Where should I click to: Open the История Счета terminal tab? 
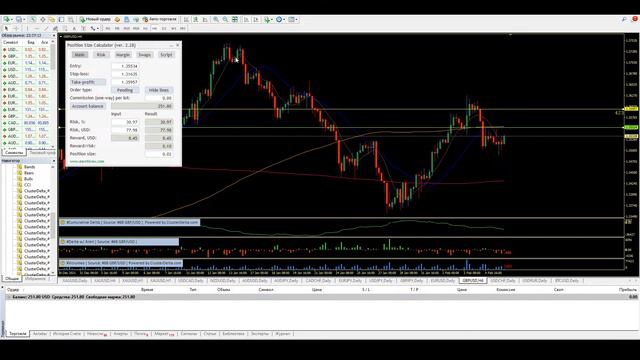point(67,333)
